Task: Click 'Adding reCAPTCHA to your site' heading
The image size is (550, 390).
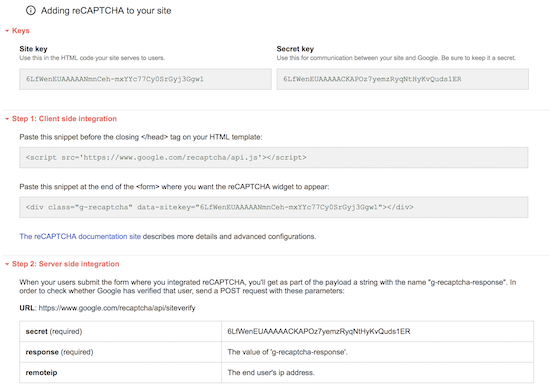Action: coord(106,11)
